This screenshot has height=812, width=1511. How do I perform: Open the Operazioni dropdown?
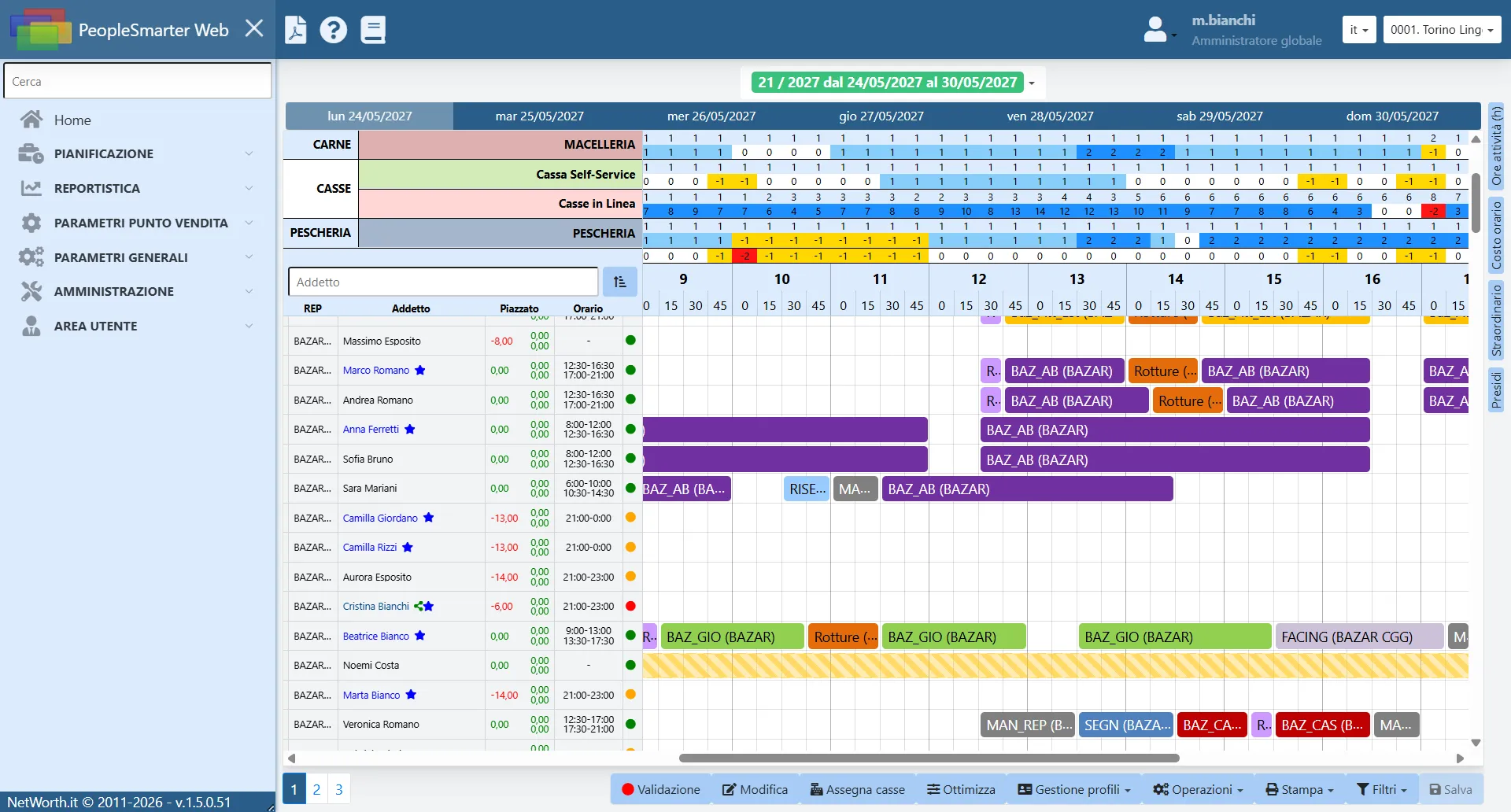coord(1198,789)
